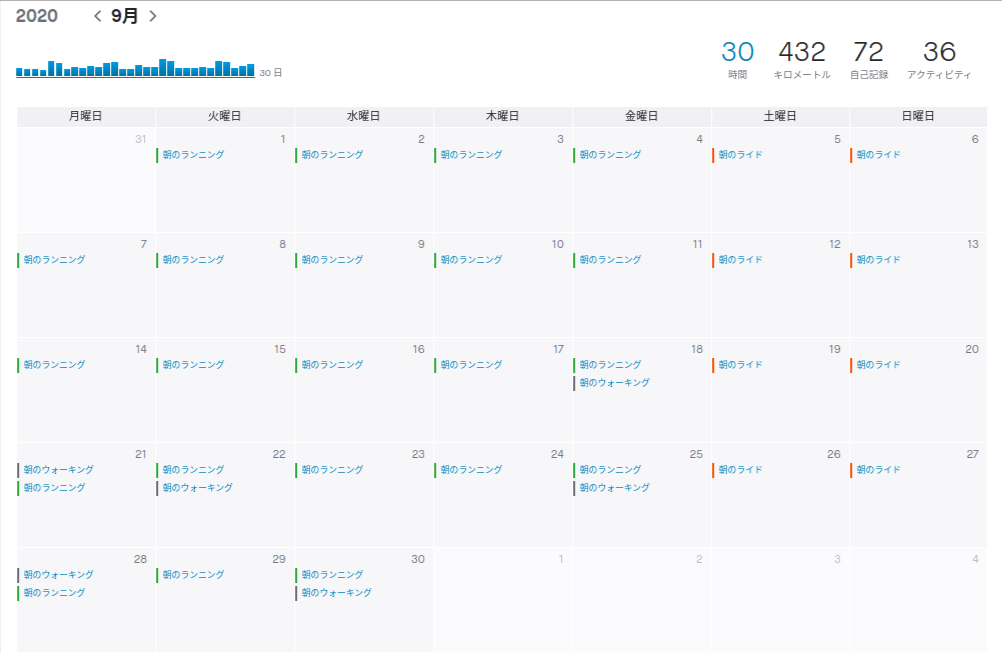
Task: Click the 2020 year label
Action: tap(37, 16)
